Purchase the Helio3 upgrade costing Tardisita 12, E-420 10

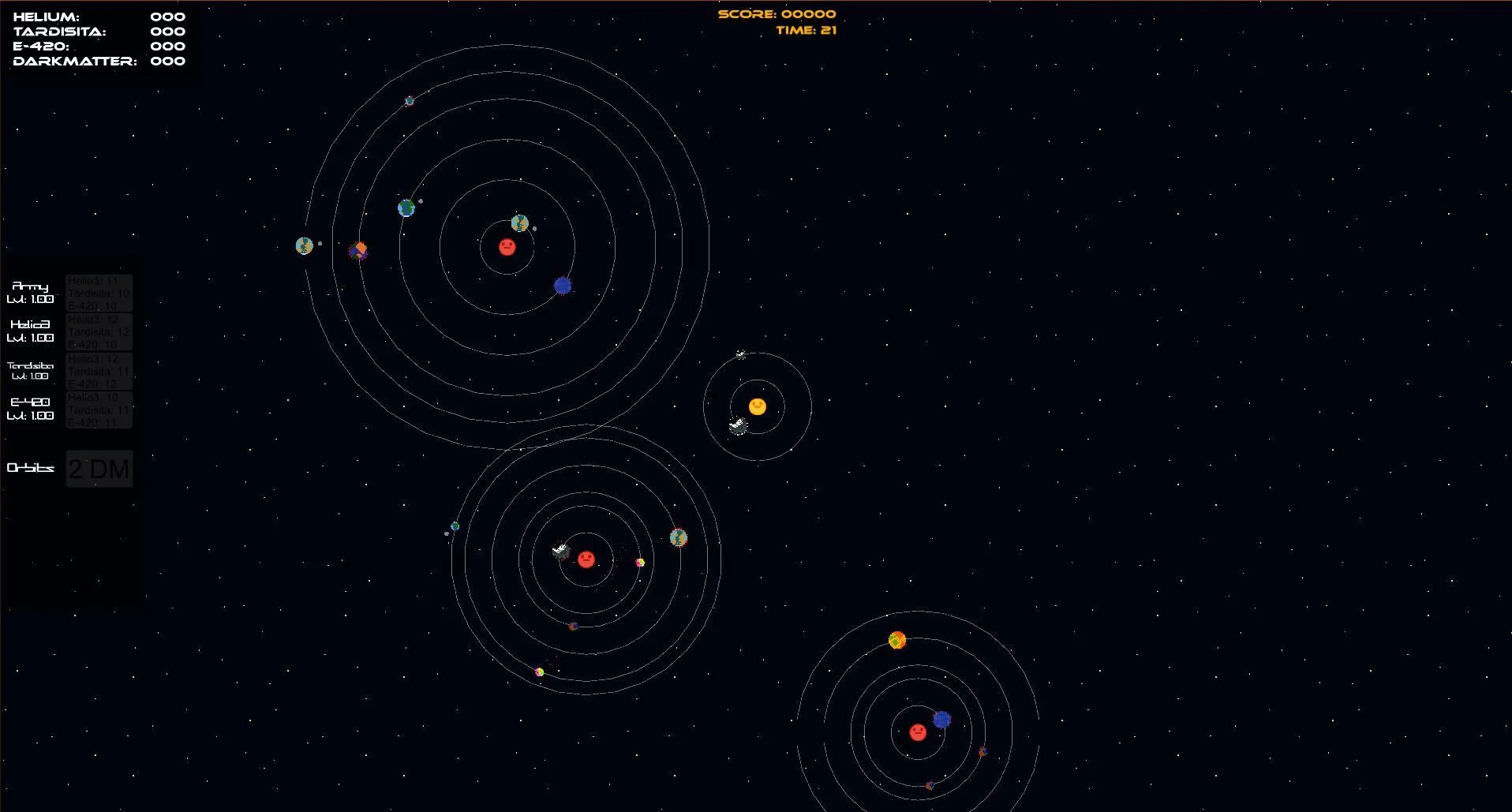tap(99, 332)
